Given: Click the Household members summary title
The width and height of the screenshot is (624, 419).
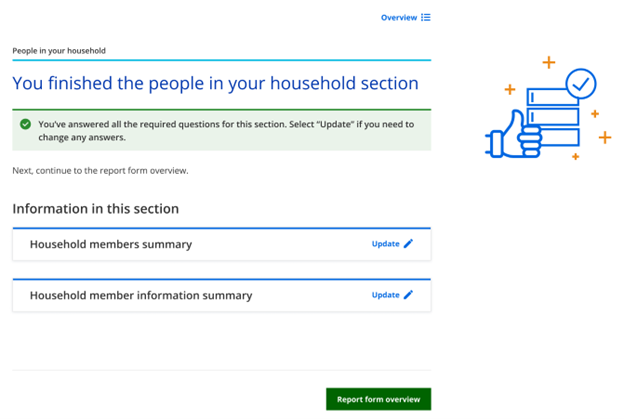Looking at the screenshot, I should [x=110, y=244].
